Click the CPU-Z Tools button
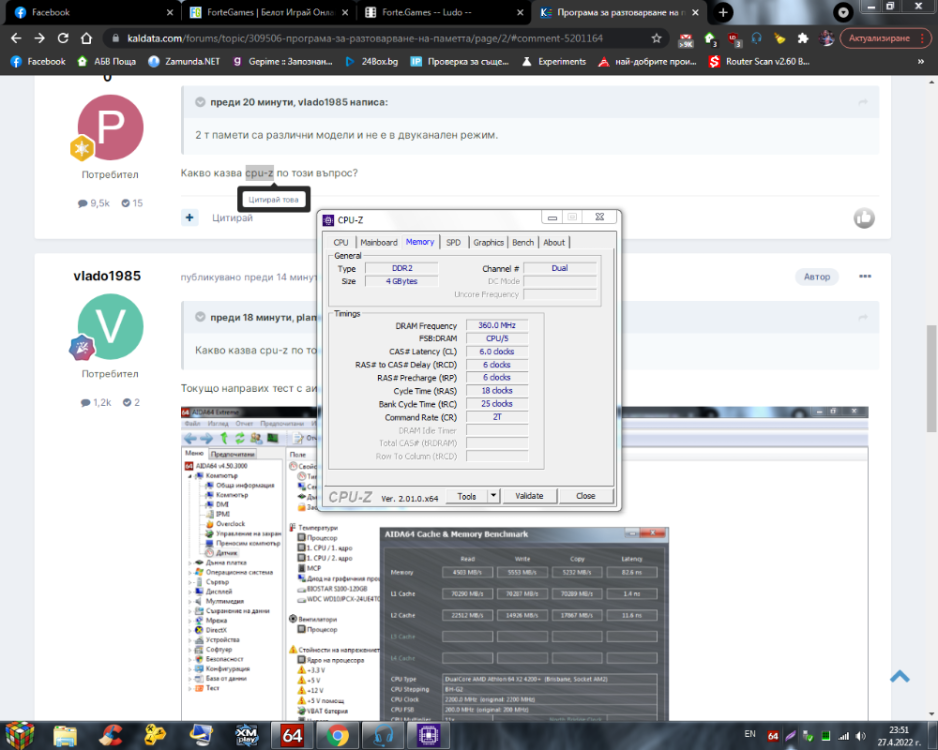Viewport: 938px width, 750px height. click(x=467, y=496)
